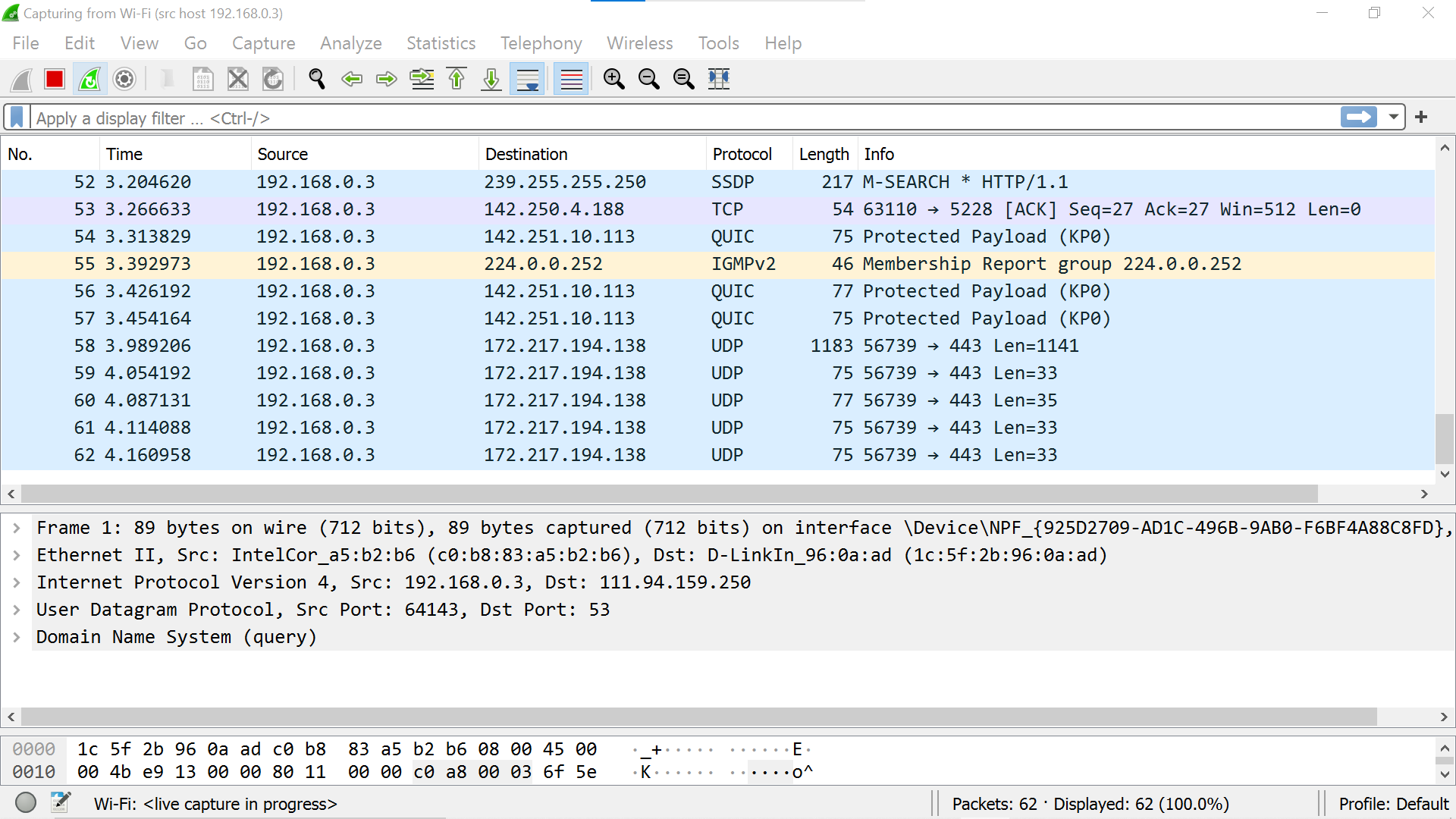Restart the current capture
The image size is (1456, 819).
tap(89, 79)
